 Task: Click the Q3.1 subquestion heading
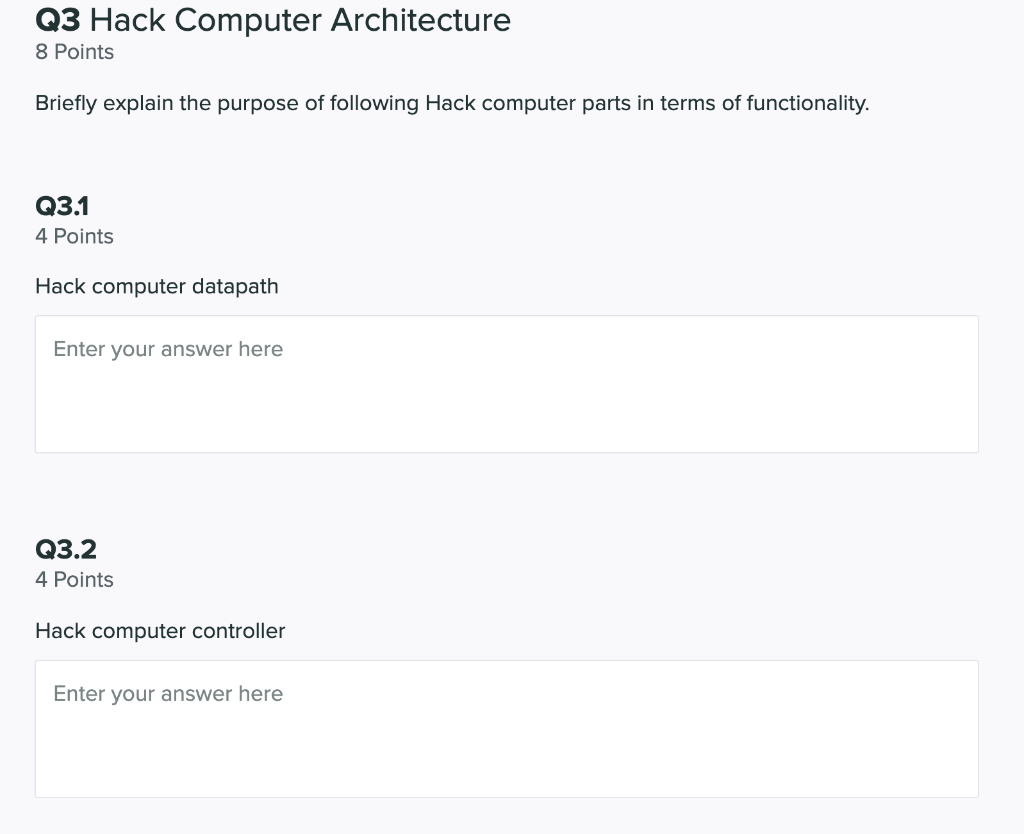pos(62,206)
